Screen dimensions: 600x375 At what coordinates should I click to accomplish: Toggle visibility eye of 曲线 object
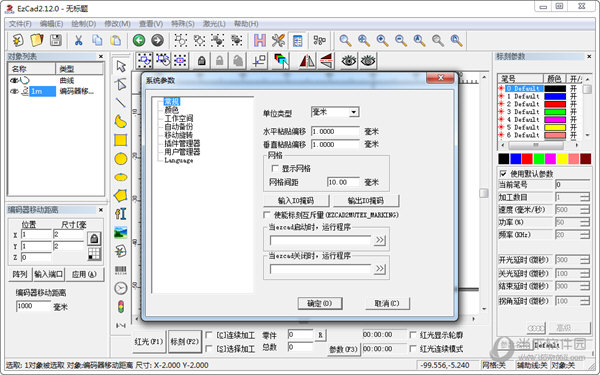(14, 80)
